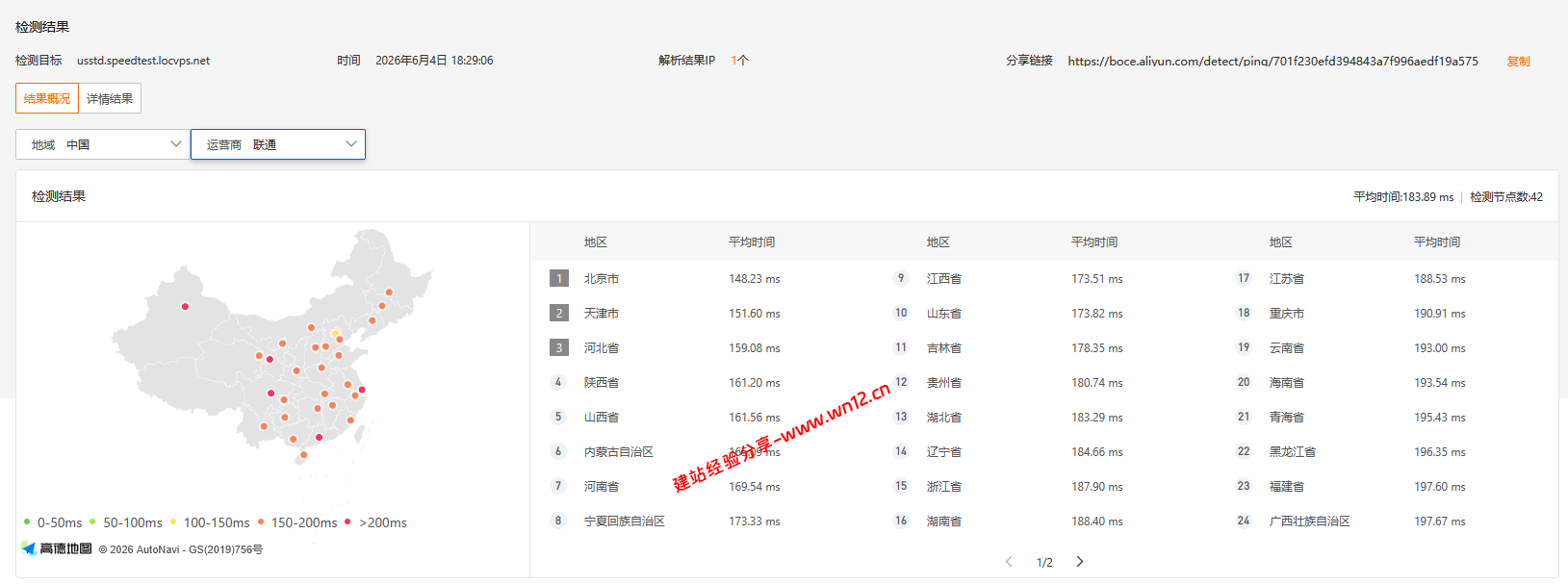Select the 陕西省 row

coord(702,382)
